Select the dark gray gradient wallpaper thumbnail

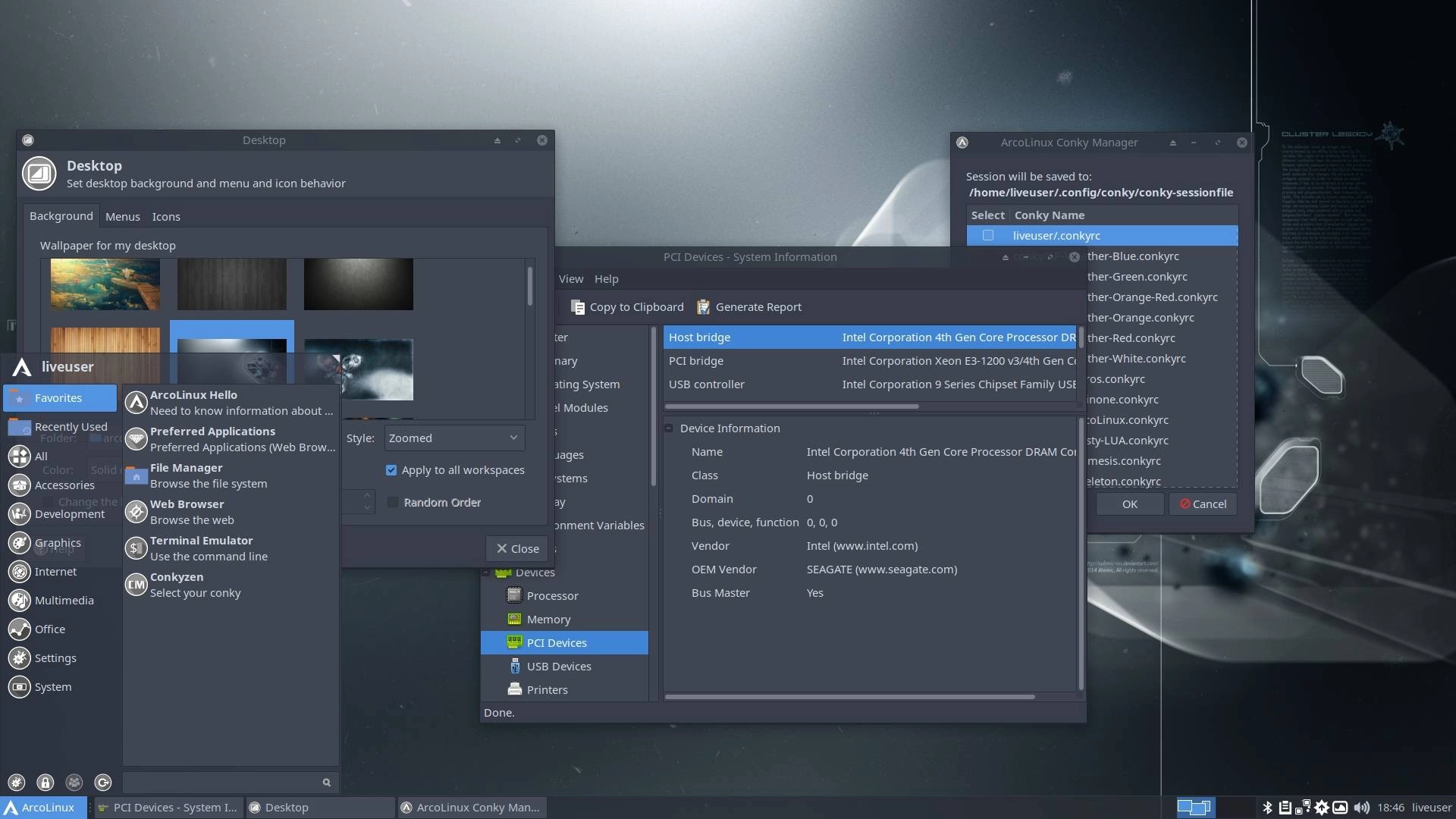[x=359, y=284]
